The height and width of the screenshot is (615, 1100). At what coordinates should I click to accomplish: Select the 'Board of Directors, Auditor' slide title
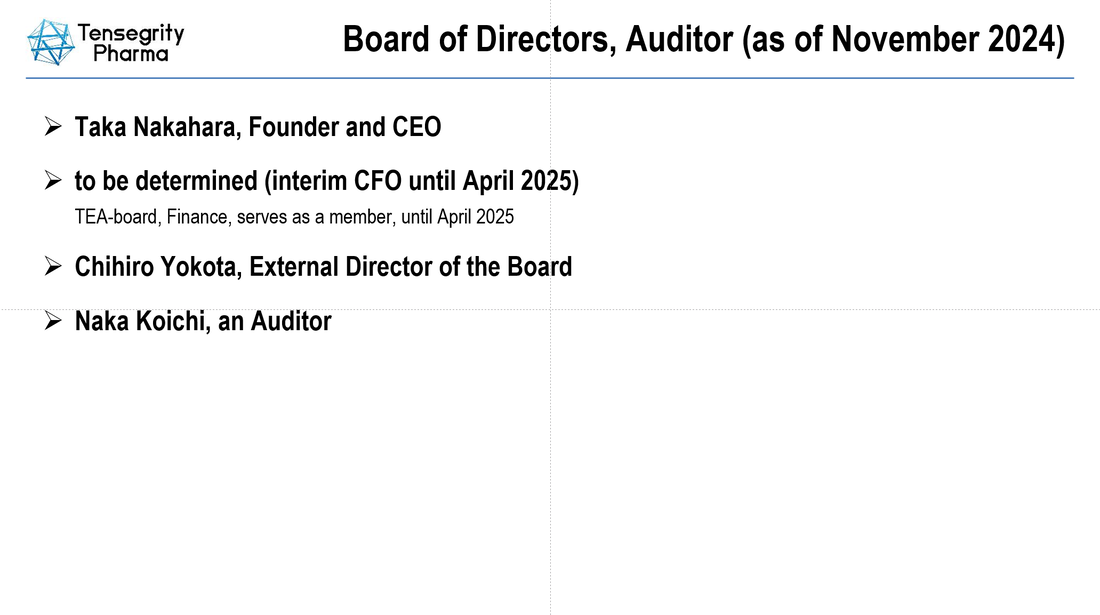click(x=704, y=39)
